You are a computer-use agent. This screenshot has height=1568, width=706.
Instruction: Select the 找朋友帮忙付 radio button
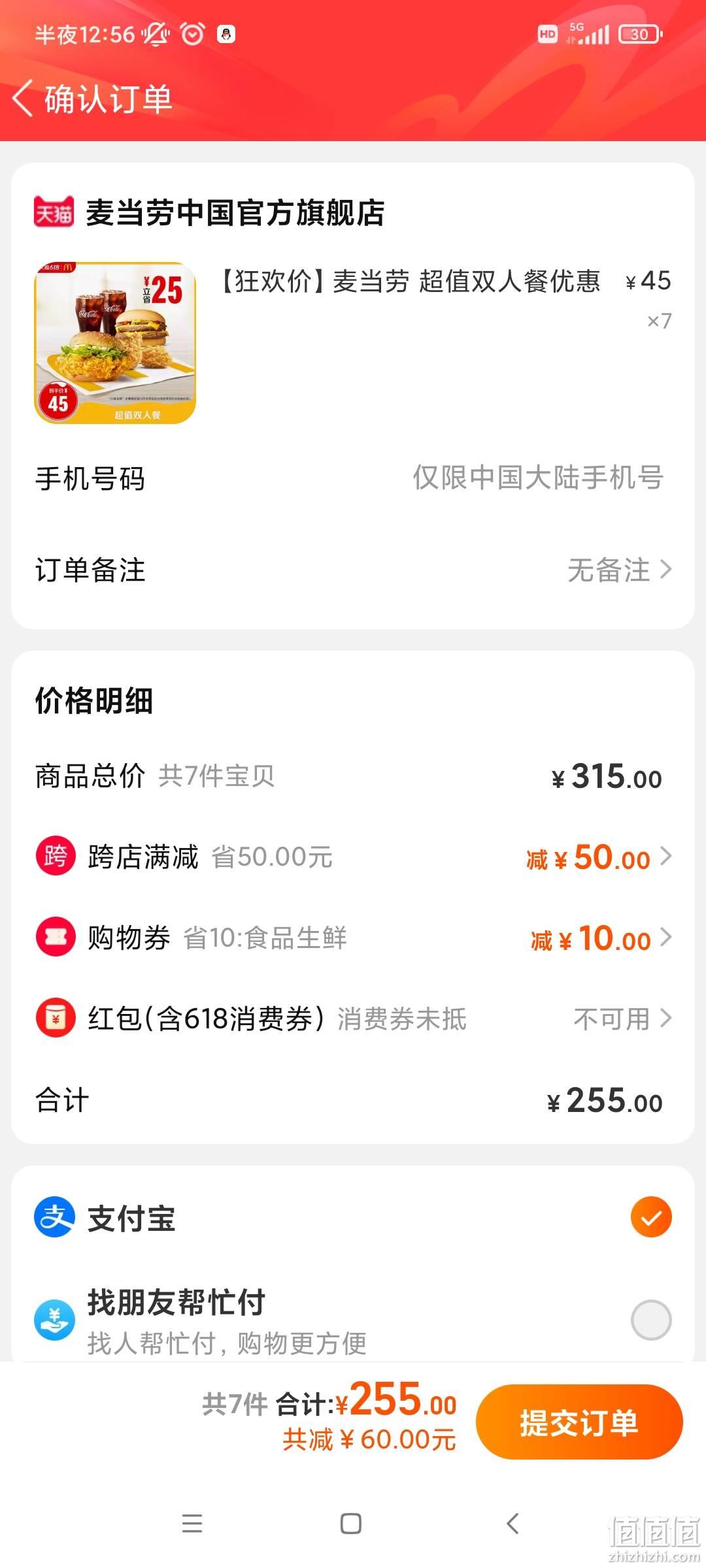651,1320
